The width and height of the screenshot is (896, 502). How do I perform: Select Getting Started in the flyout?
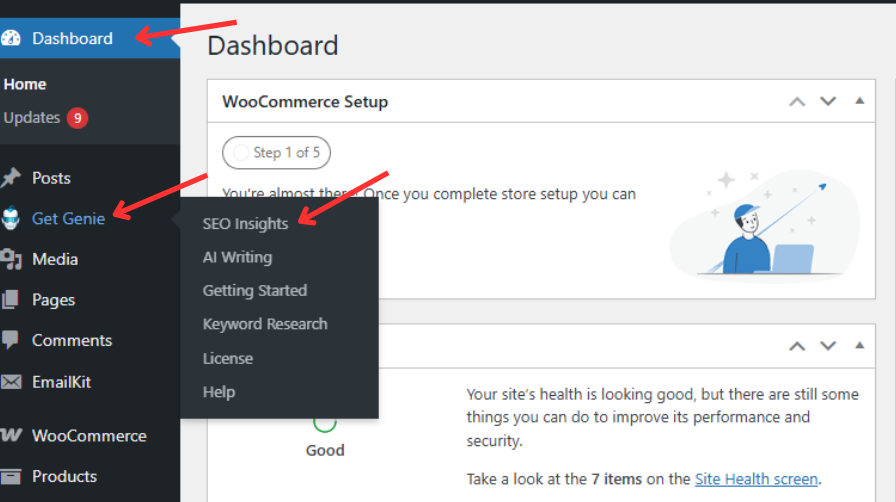[255, 290]
